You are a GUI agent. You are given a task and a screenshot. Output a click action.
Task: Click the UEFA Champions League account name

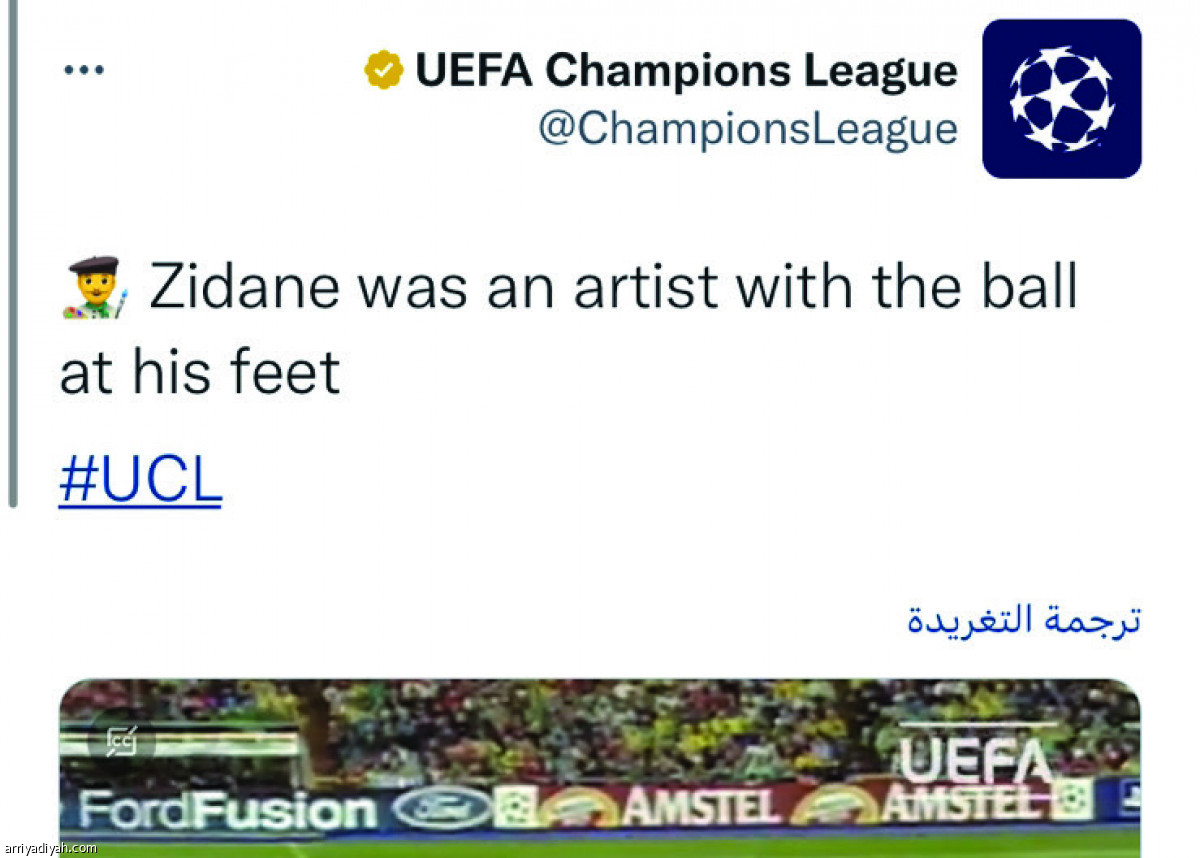pos(686,70)
